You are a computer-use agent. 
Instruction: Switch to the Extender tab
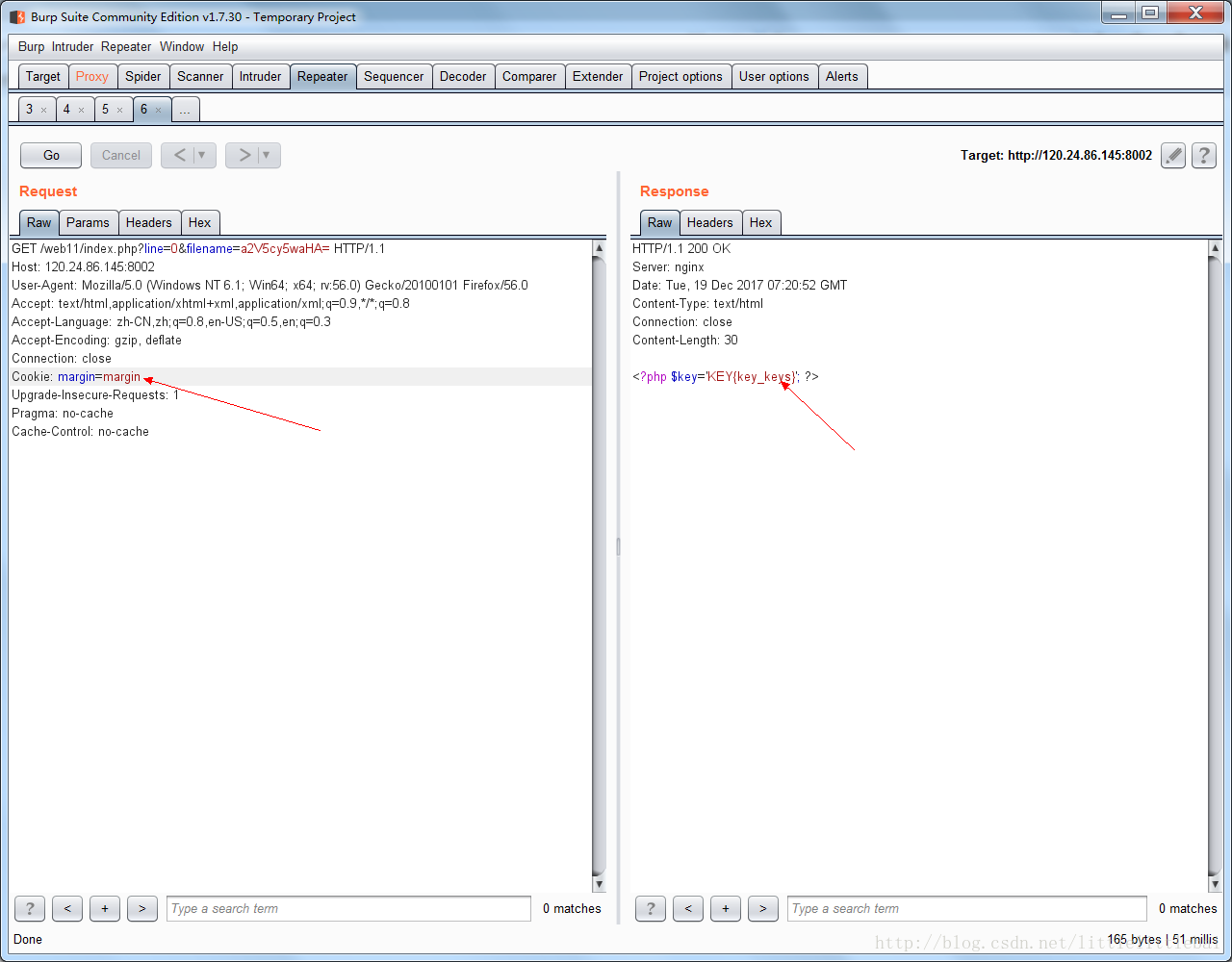pos(598,77)
